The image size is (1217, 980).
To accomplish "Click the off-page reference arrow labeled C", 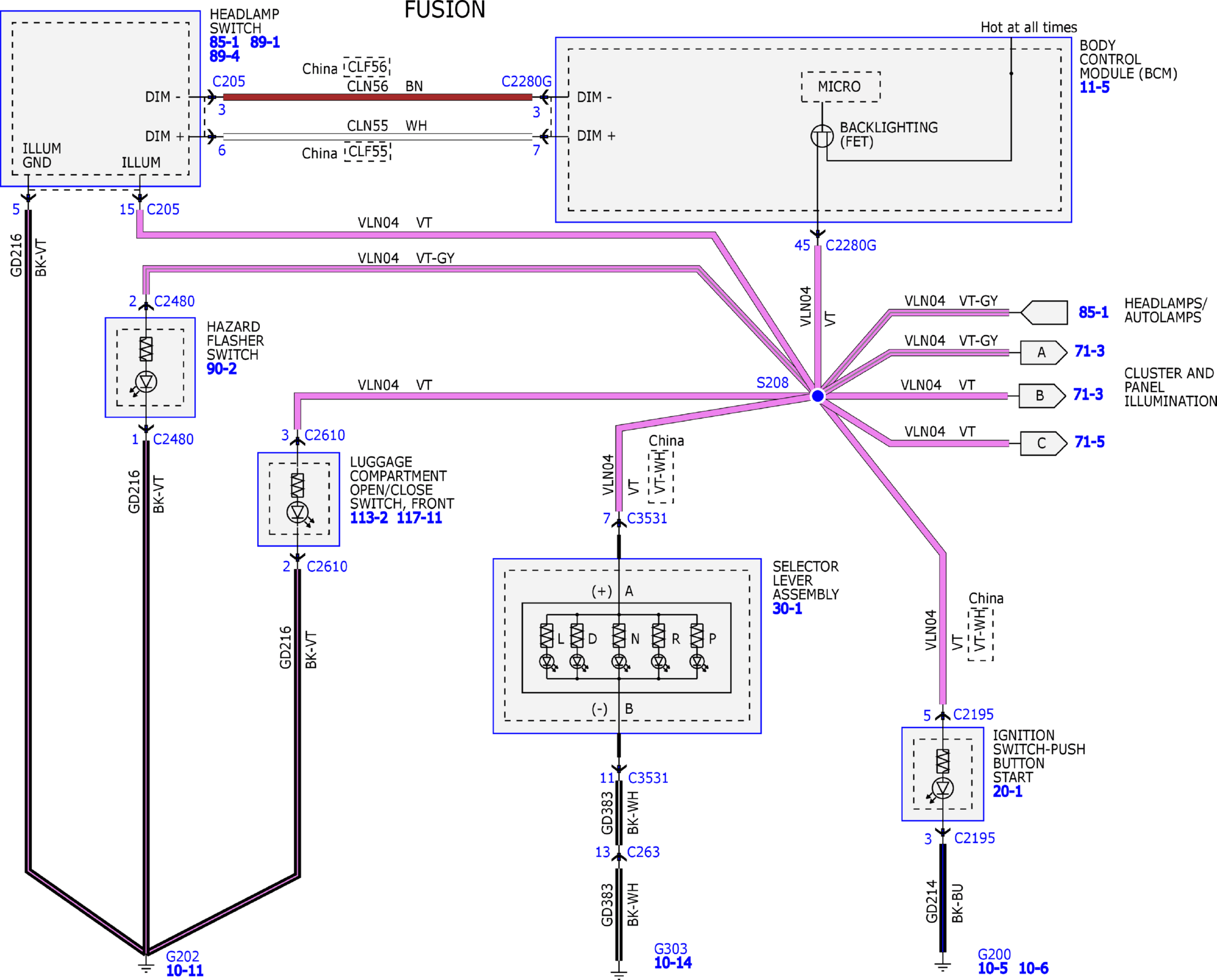I will (1043, 443).
